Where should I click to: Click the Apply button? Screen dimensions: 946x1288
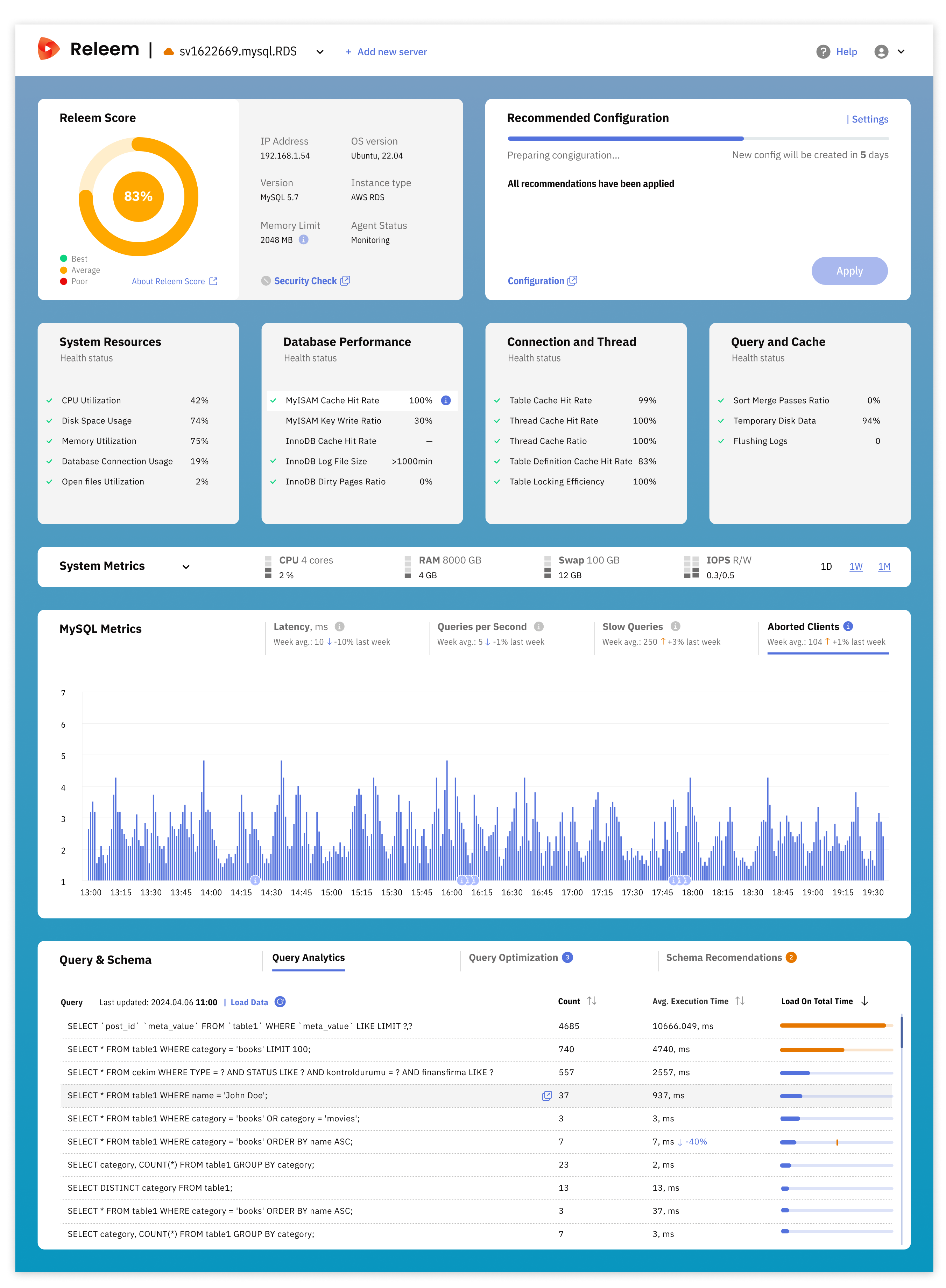pos(849,271)
